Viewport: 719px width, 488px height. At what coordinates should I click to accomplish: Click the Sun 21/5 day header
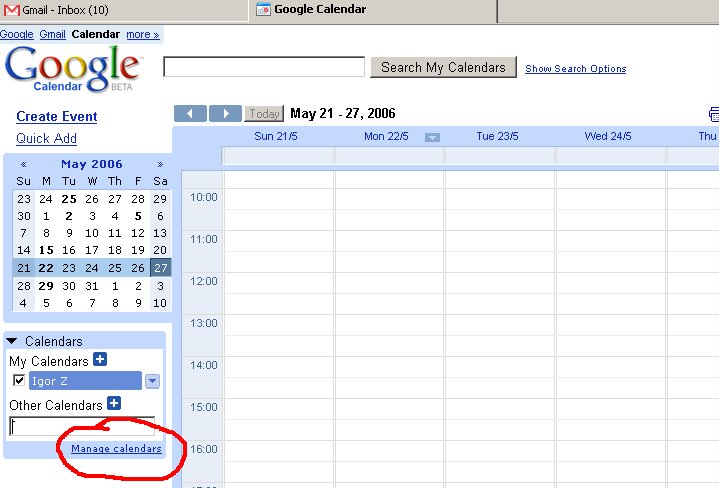coord(276,136)
